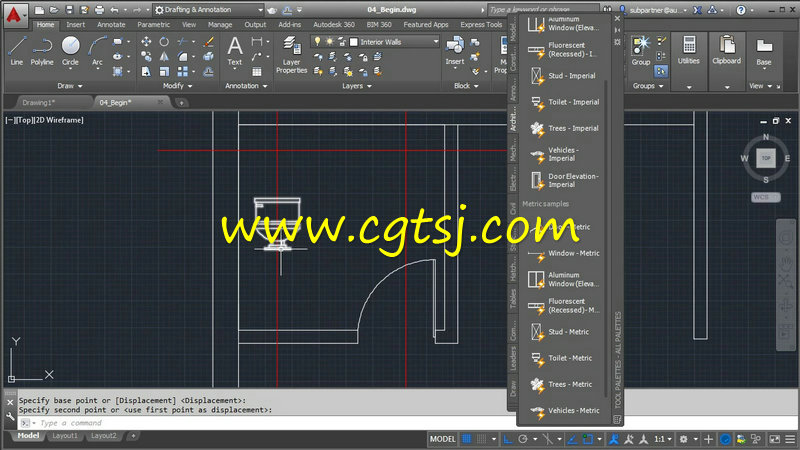Open the Text annotation tool
This screenshot has height=450, width=800.
tap(235, 51)
